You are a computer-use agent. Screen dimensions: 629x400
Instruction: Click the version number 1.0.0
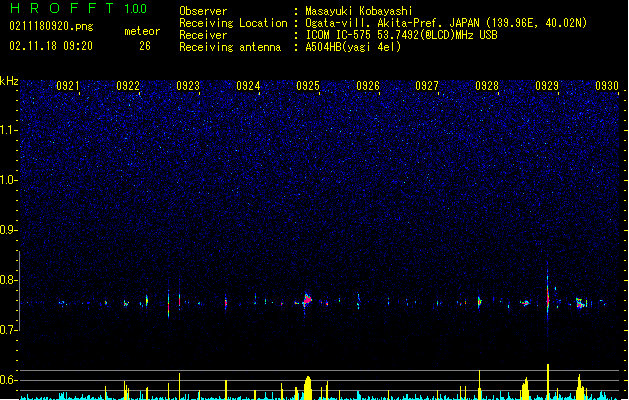click(135, 9)
